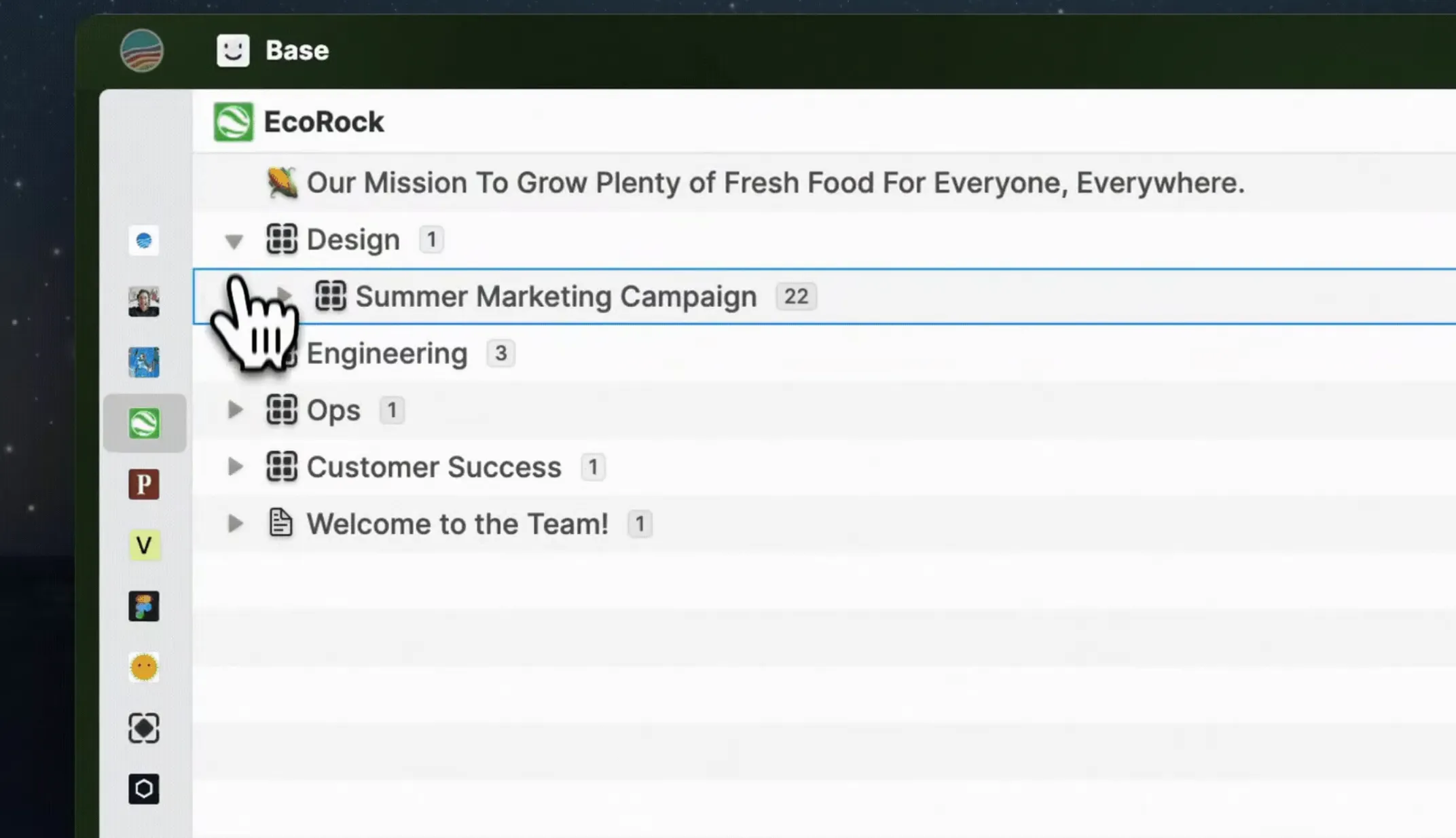Open the landscape circle profile avatar
Viewport: 1456px width, 838px height.
click(x=142, y=50)
